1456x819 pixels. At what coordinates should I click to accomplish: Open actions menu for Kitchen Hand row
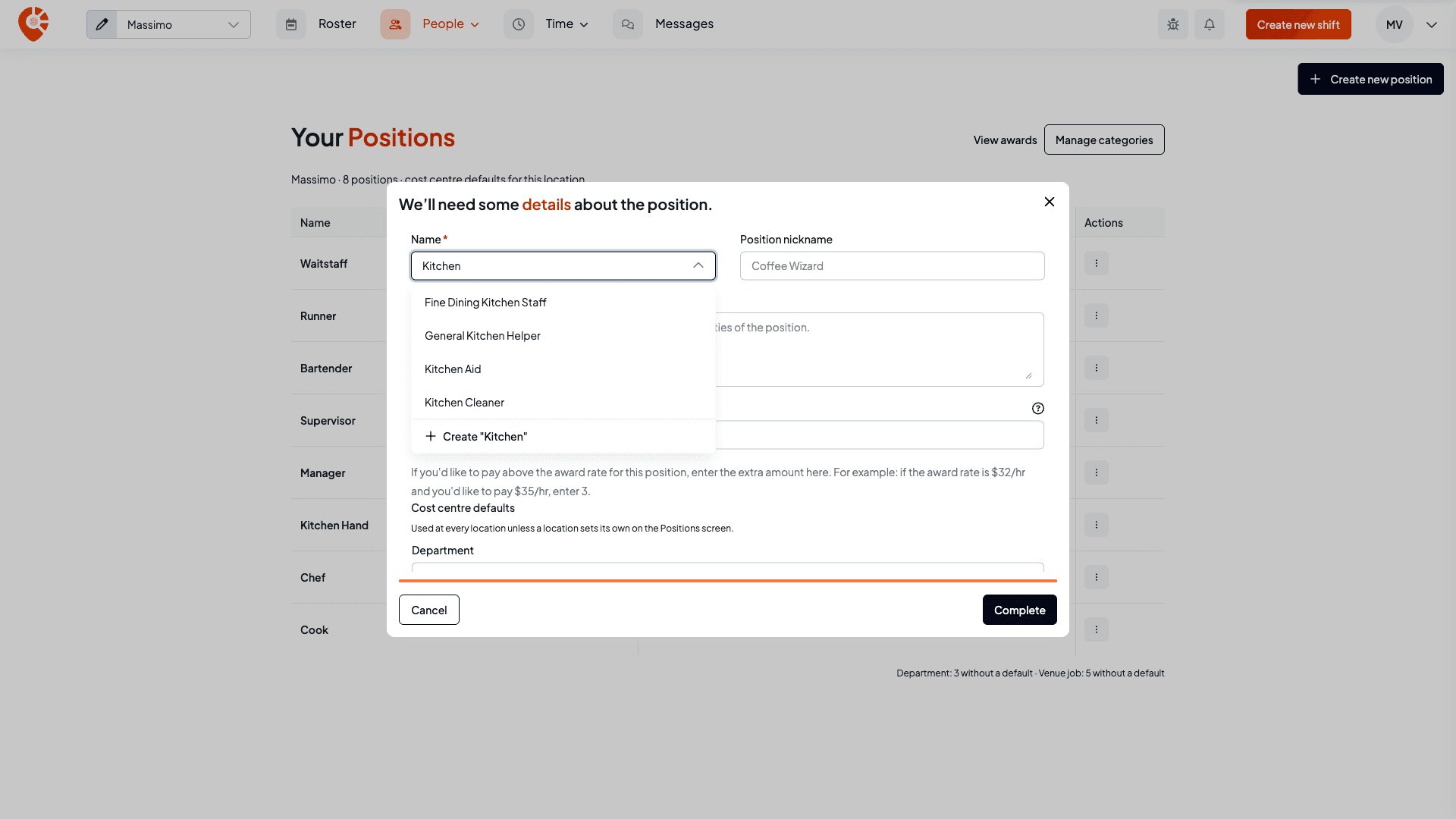pyautogui.click(x=1097, y=525)
